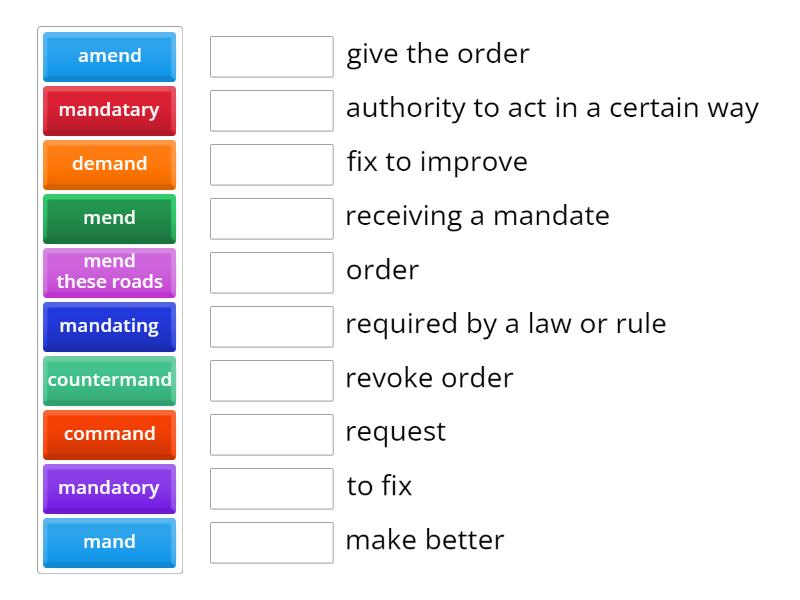Select the 'command' word tile
This screenshot has width=800, height=600.
[x=109, y=434]
